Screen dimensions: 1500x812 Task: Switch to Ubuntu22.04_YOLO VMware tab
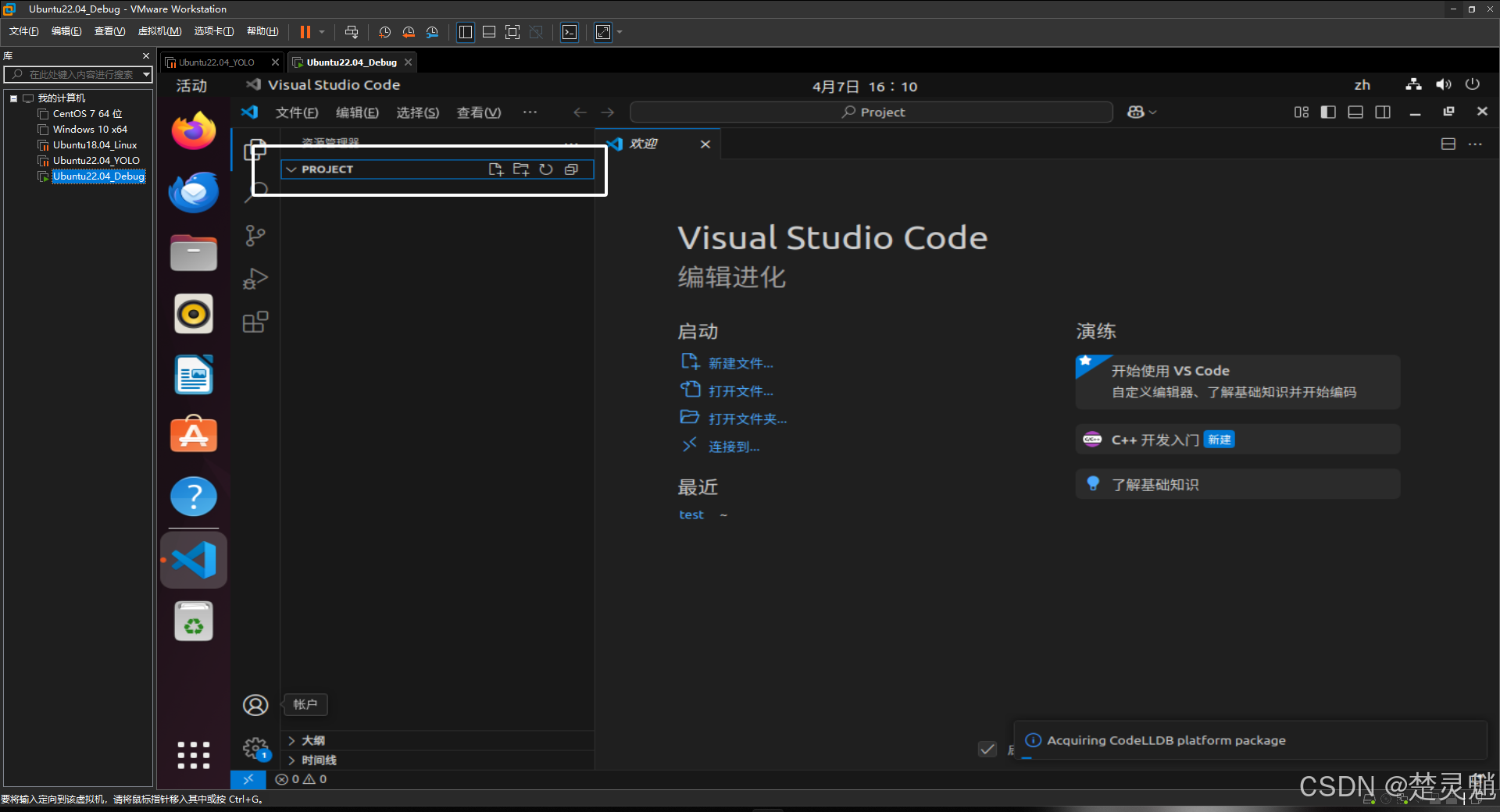point(216,62)
